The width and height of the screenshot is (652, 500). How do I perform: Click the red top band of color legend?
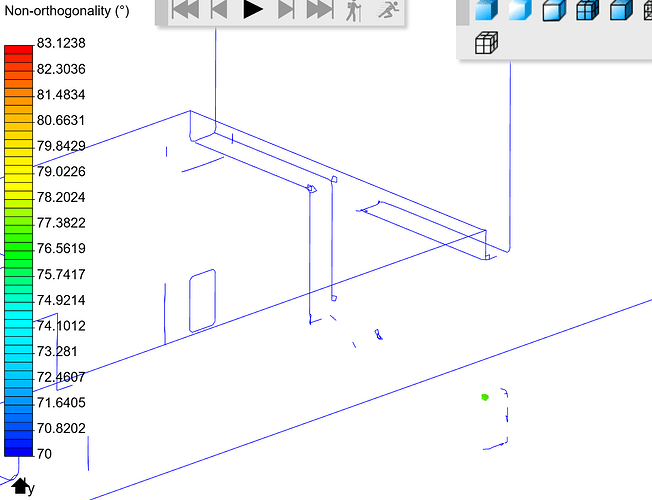[18, 50]
